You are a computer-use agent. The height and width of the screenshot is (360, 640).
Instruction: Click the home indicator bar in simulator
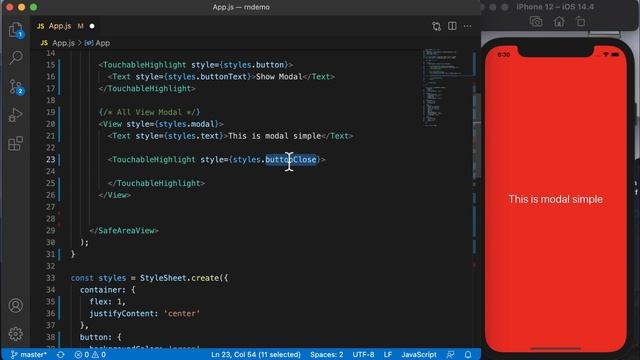[555, 349]
